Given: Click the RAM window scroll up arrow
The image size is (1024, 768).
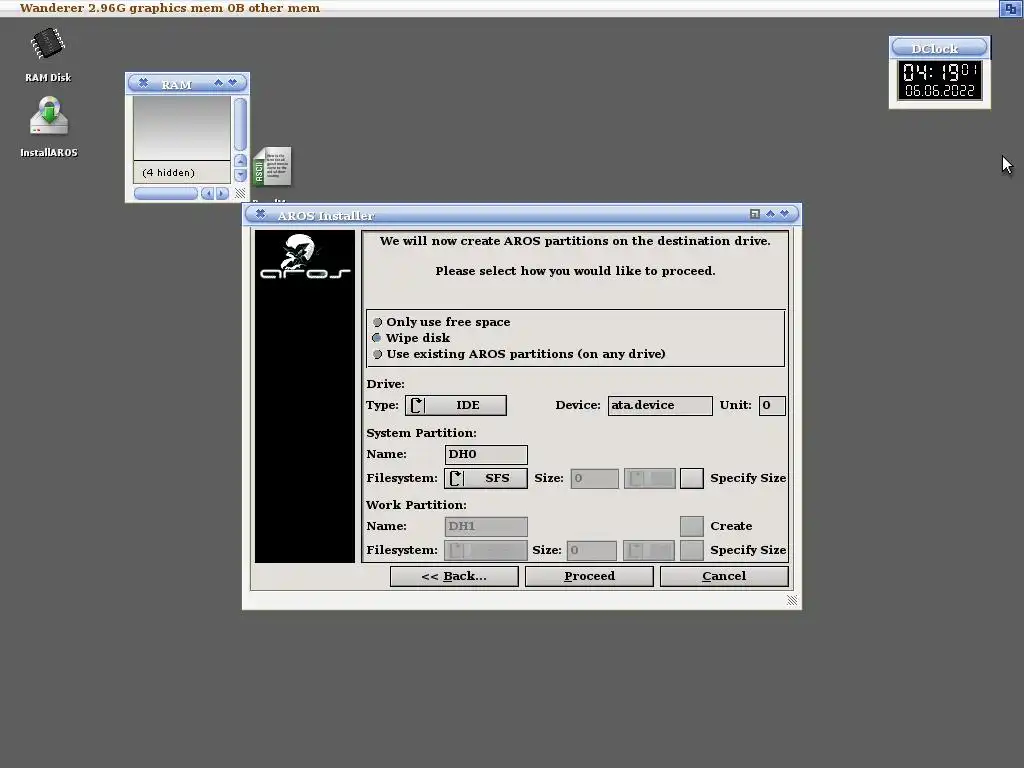Looking at the screenshot, I should 240,161.
